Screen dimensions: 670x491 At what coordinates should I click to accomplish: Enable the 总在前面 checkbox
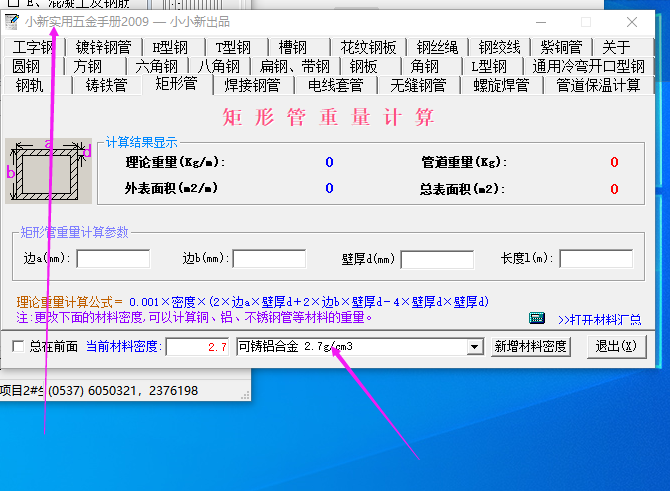(18, 346)
